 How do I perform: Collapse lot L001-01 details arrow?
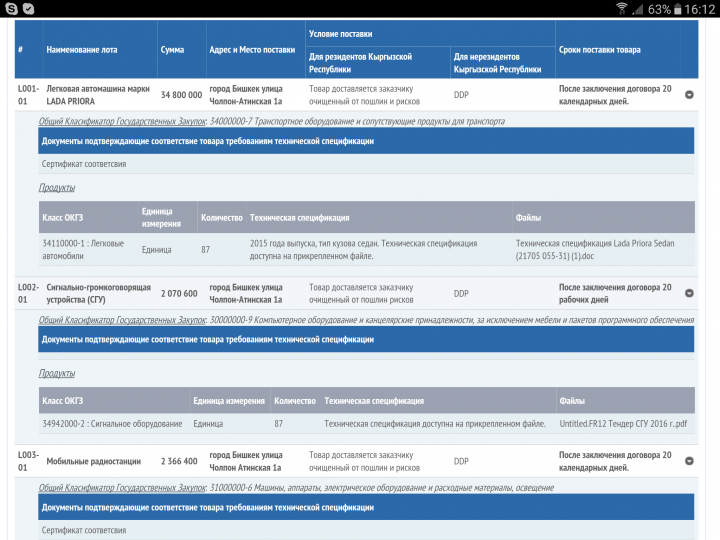pos(689,95)
